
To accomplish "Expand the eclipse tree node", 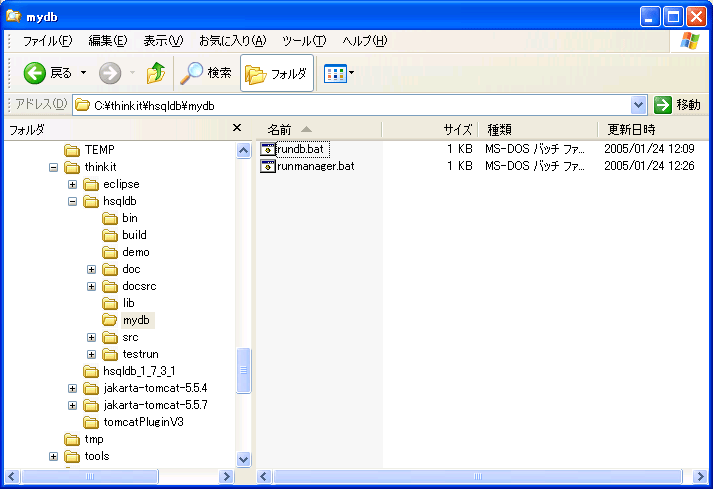I will [72, 184].
